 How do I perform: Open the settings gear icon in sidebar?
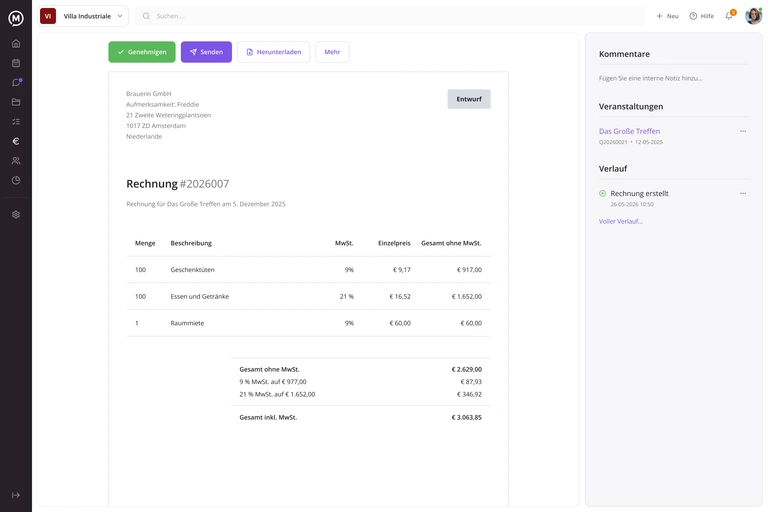[x=16, y=215]
